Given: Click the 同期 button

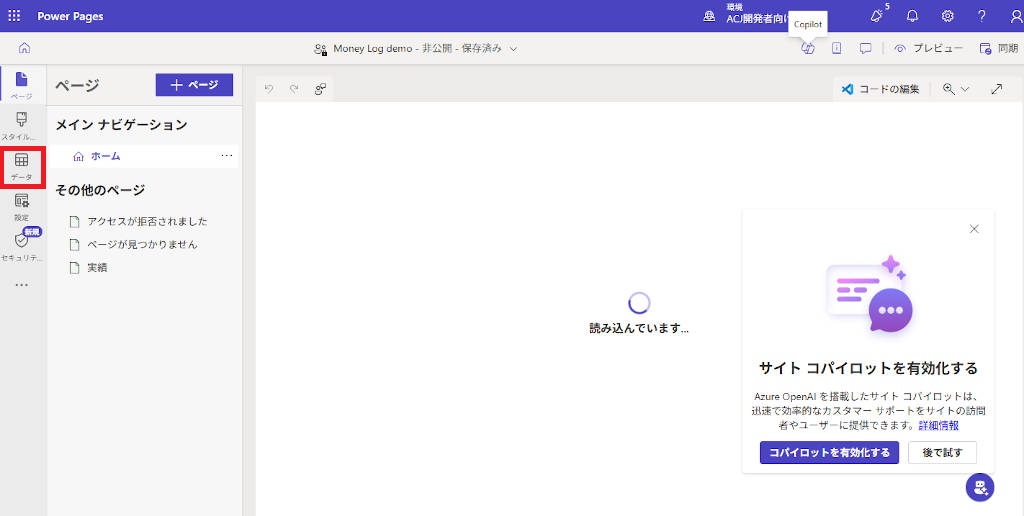Looking at the screenshot, I should [x=999, y=48].
